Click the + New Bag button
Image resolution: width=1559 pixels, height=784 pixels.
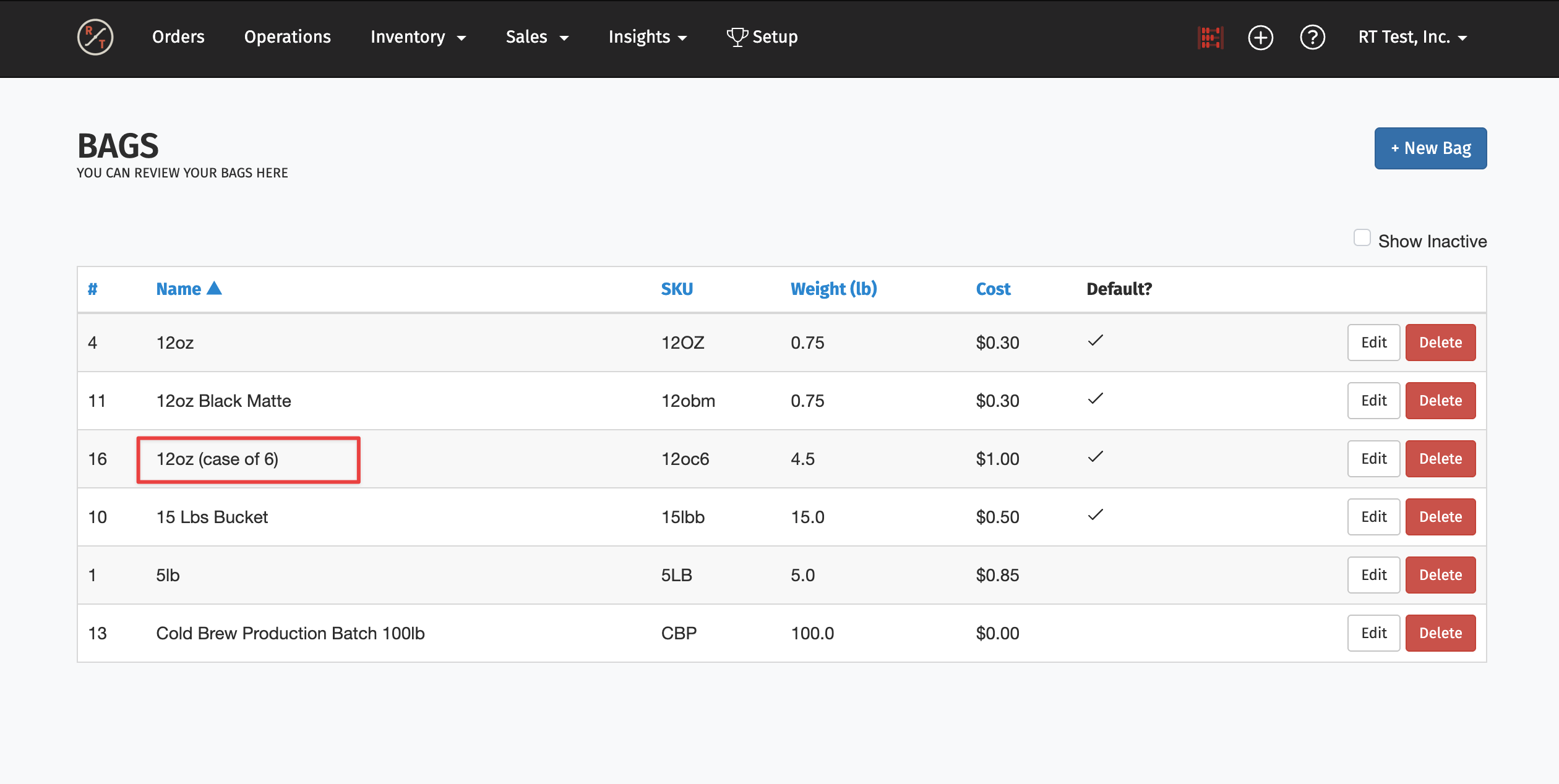pyautogui.click(x=1430, y=148)
